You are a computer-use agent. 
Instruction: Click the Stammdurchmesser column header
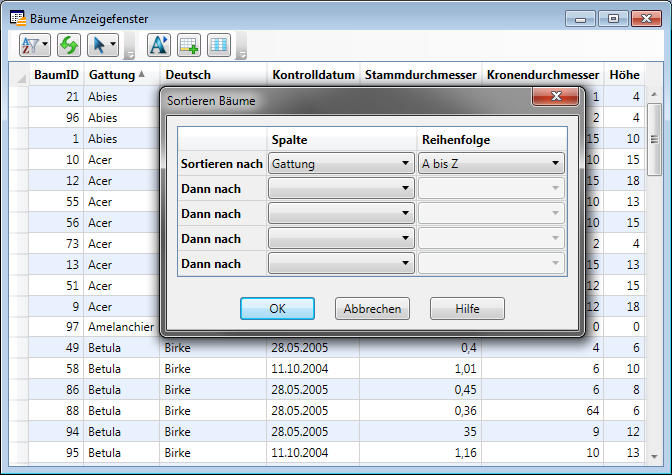(x=420, y=75)
